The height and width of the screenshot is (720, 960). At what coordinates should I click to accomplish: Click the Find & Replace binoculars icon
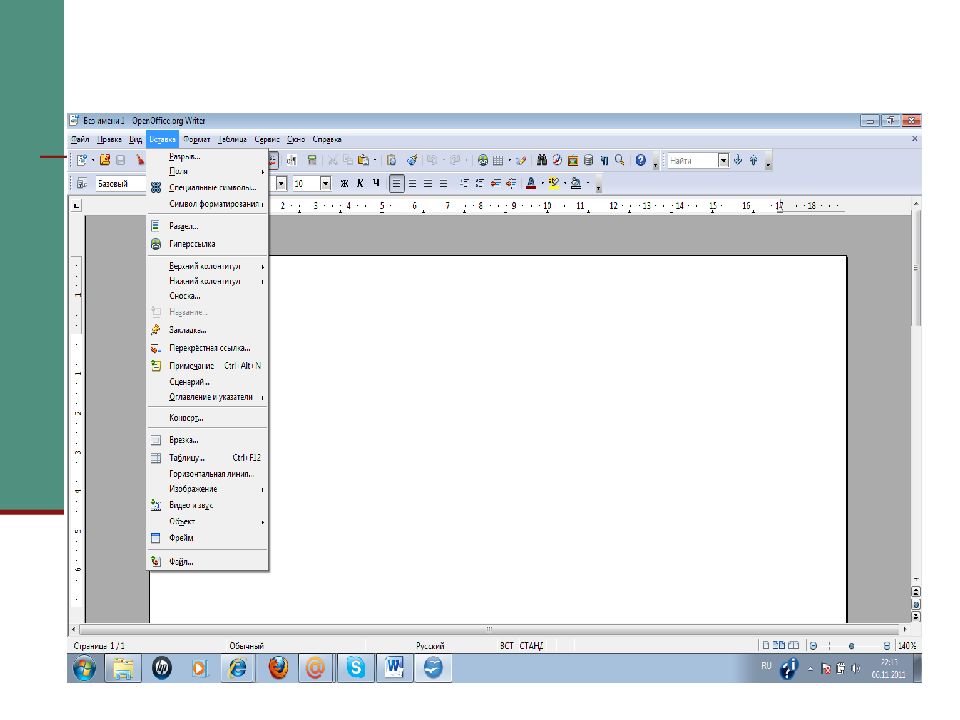click(541, 160)
